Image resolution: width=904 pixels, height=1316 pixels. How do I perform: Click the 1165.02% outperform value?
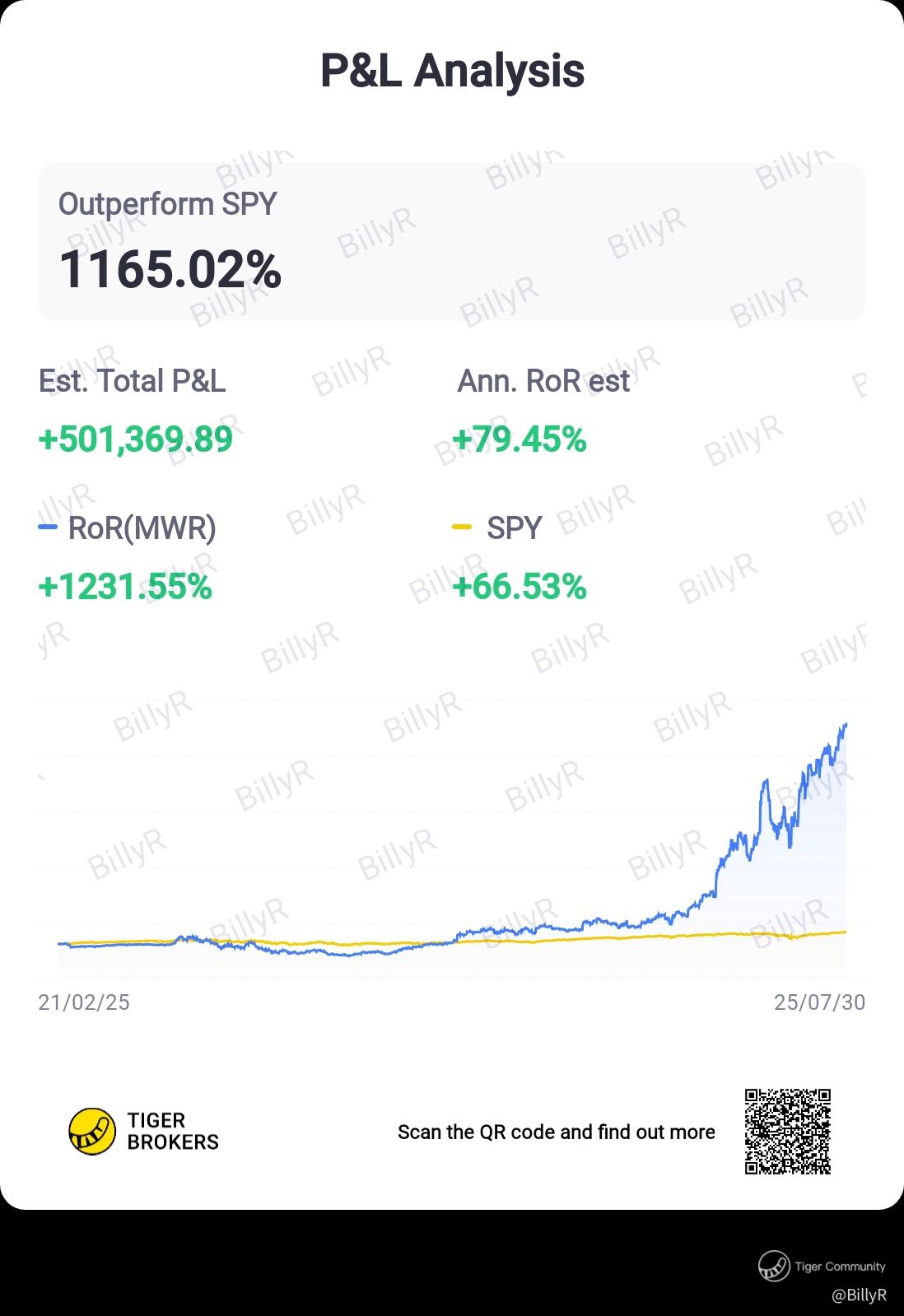click(x=170, y=270)
